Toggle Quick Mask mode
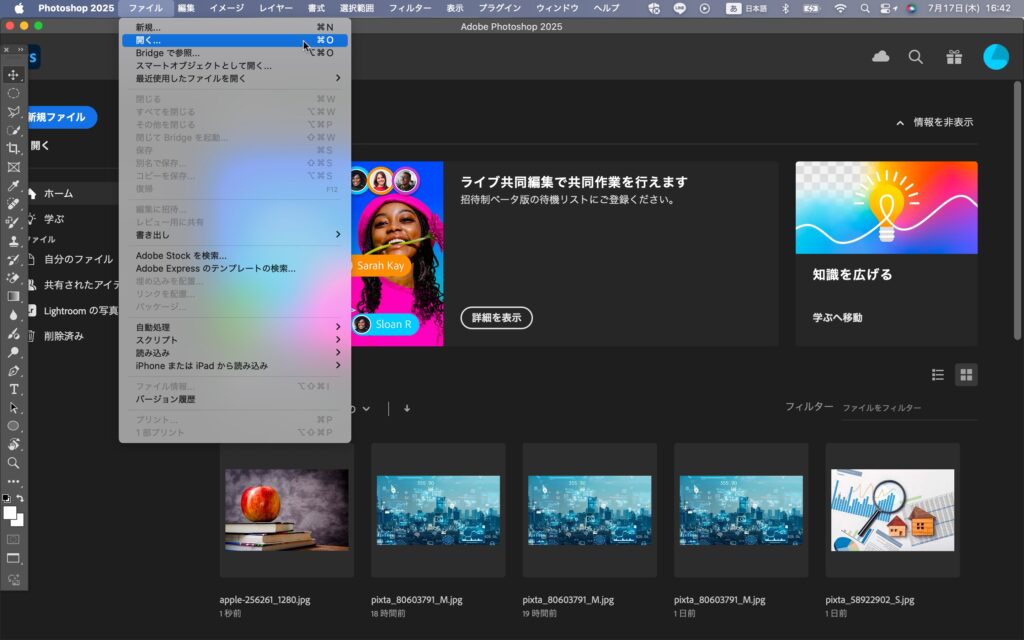Screen dimensions: 1024x640 point(13,540)
